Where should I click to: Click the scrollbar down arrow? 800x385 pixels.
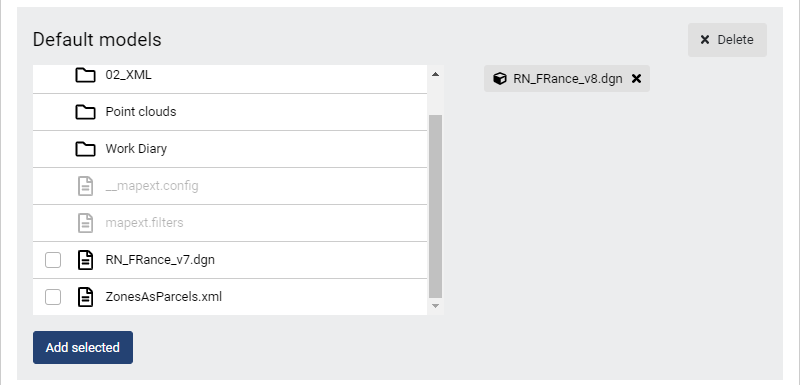[x=435, y=306]
